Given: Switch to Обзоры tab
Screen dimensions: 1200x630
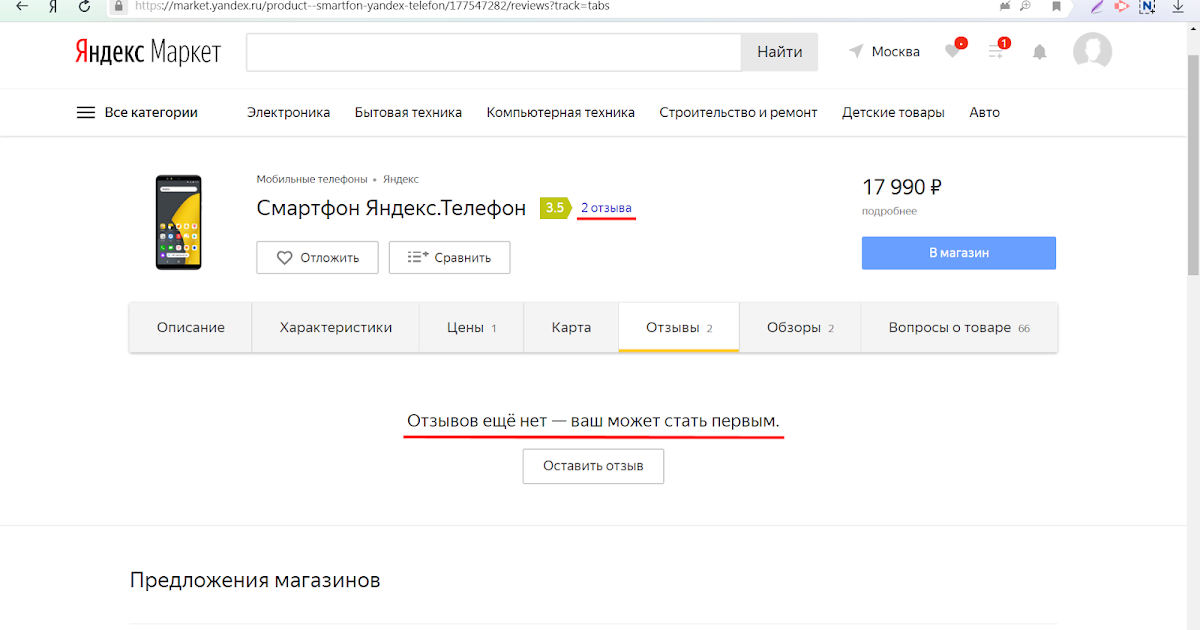Looking at the screenshot, I should pyautogui.click(x=800, y=327).
